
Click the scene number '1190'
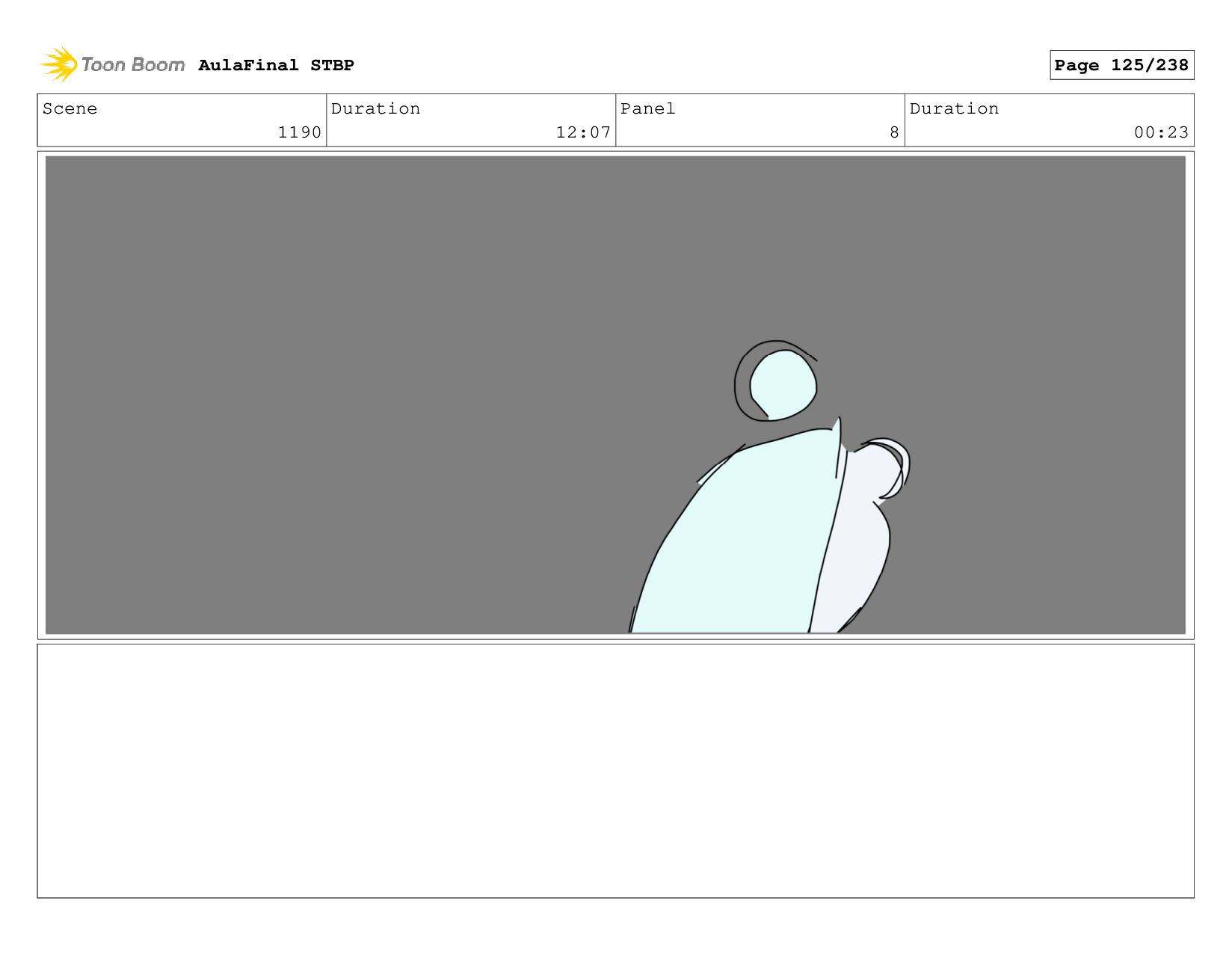[299, 132]
